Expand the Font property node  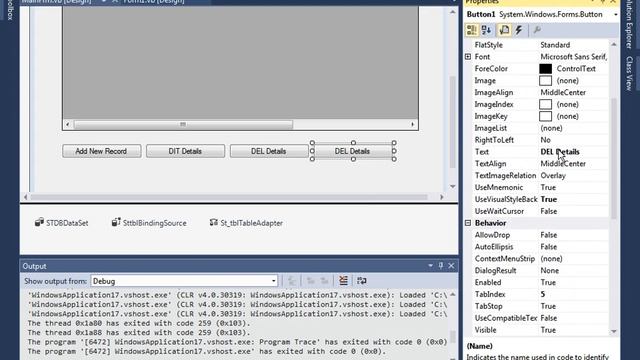pos(468,57)
